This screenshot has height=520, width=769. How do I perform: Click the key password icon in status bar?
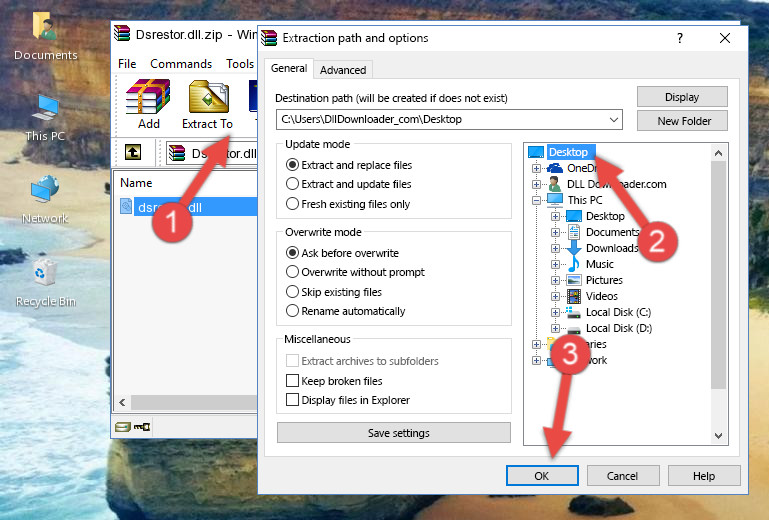[x=142, y=427]
